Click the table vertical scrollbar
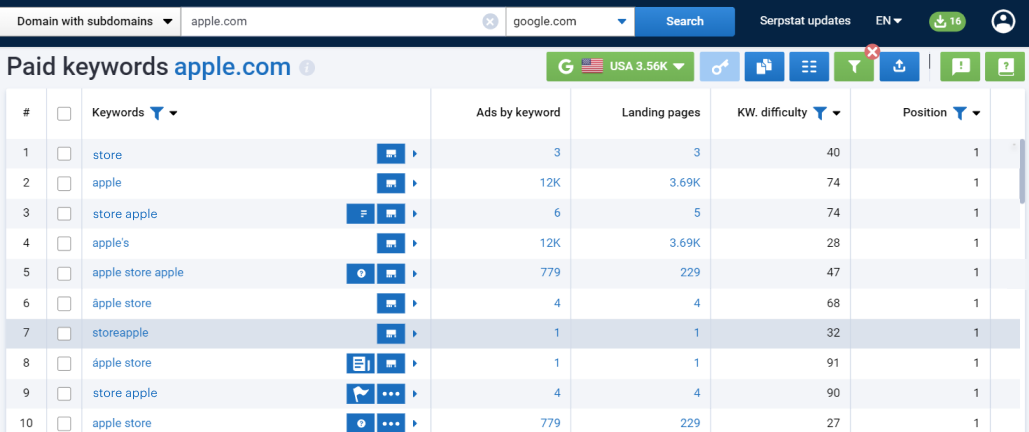Screen dimensions: 1029x432 [1022, 171]
